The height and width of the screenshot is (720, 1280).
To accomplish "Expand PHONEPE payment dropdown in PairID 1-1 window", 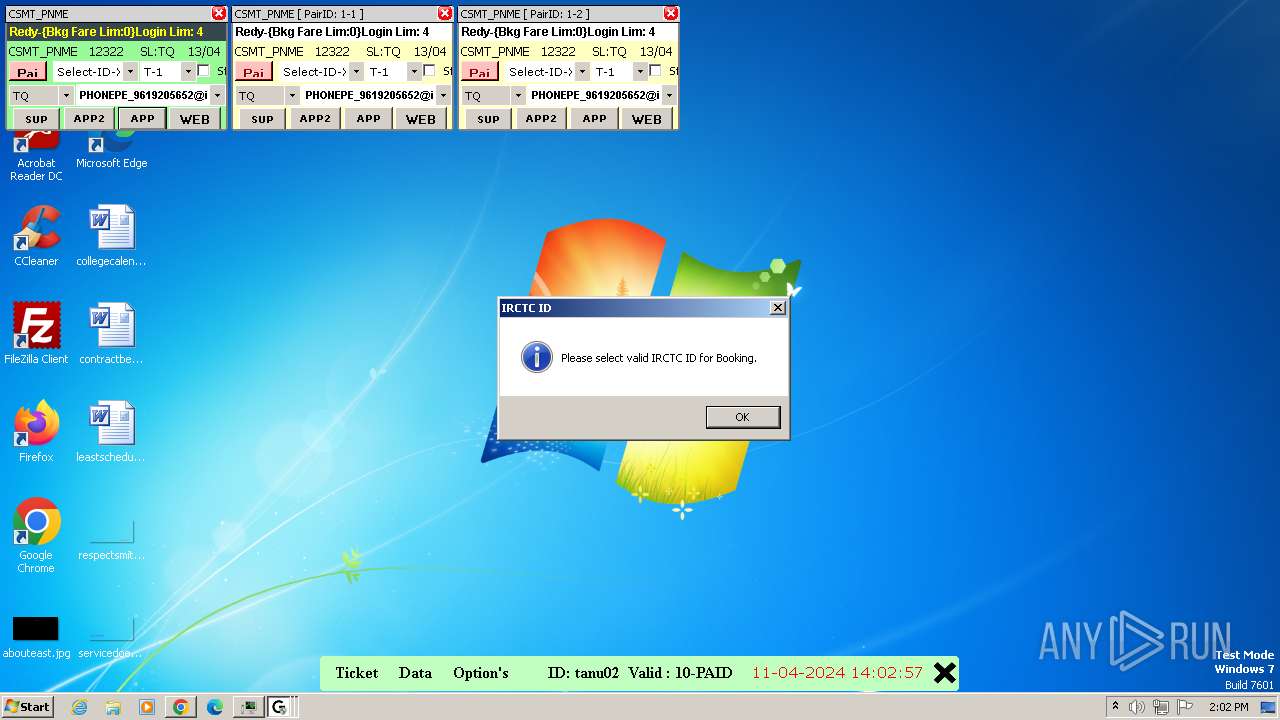I will [x=443, y=96].
